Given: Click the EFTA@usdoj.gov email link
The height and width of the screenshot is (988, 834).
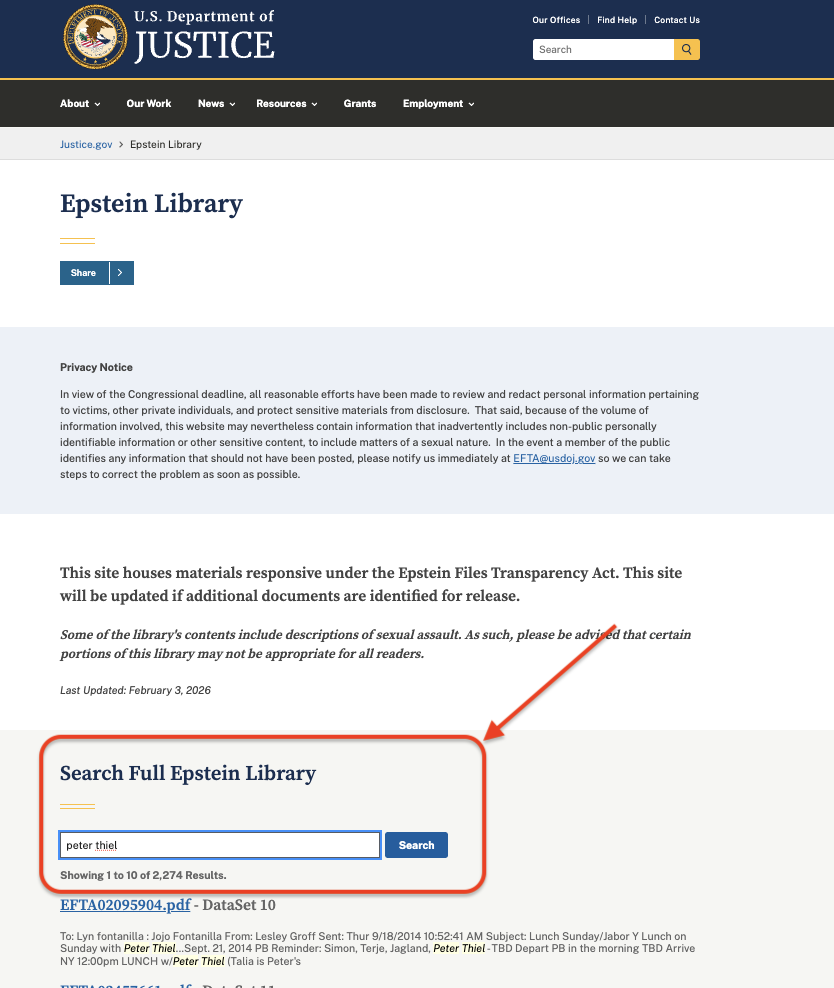Looking at the screenshot, I should (554, 458).
